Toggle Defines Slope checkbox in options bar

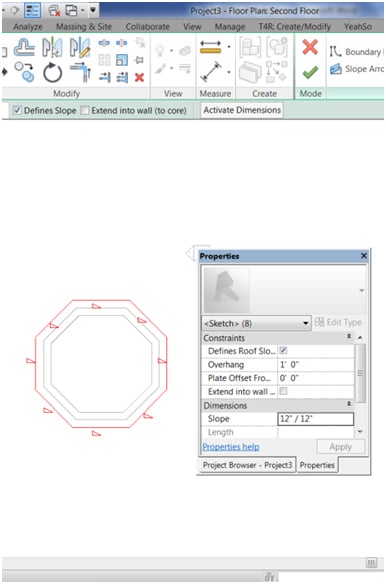point(17,110)
